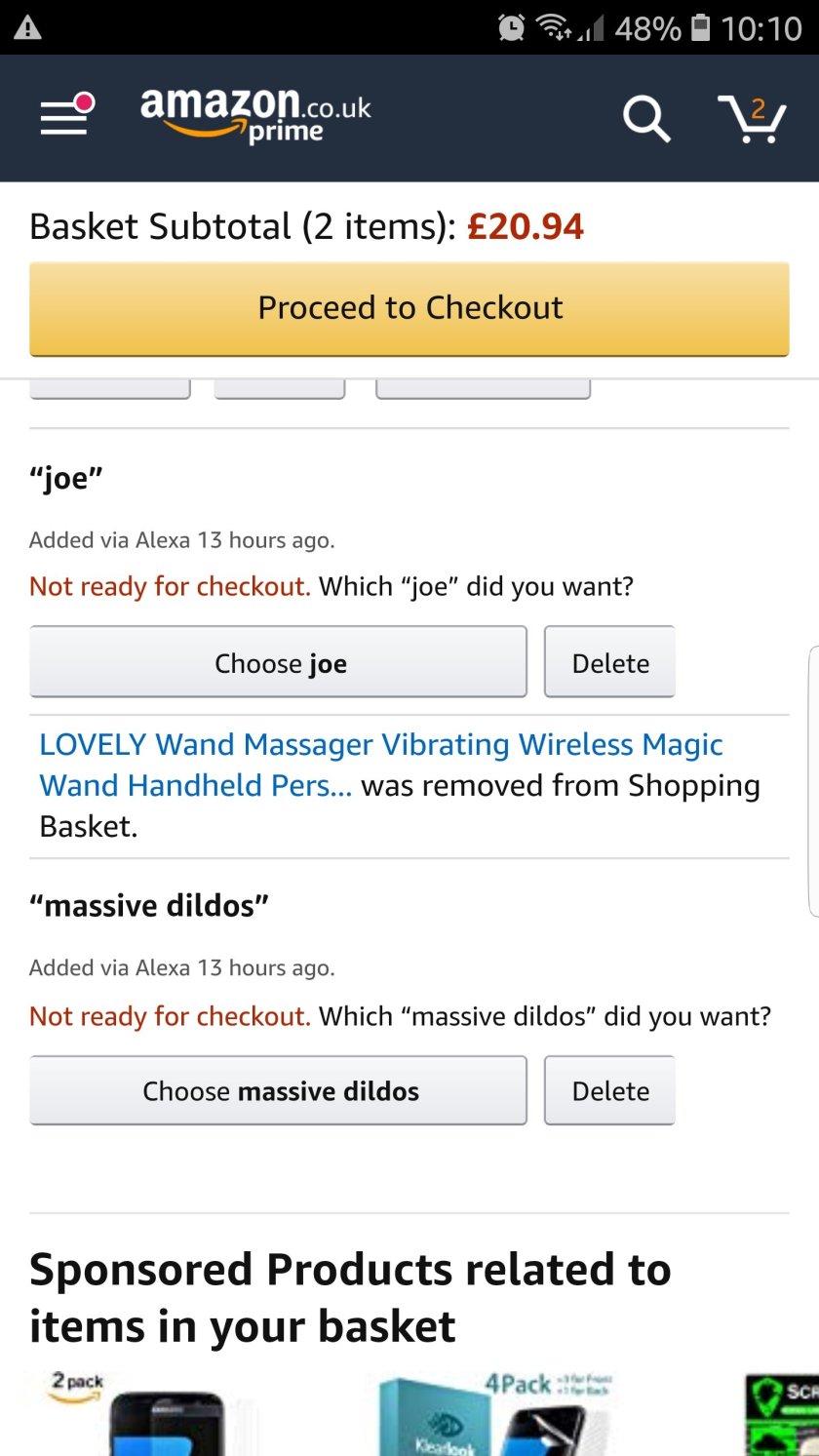Delete the "joe" basket item
819x1456 pixels.
tap(609, 662)
